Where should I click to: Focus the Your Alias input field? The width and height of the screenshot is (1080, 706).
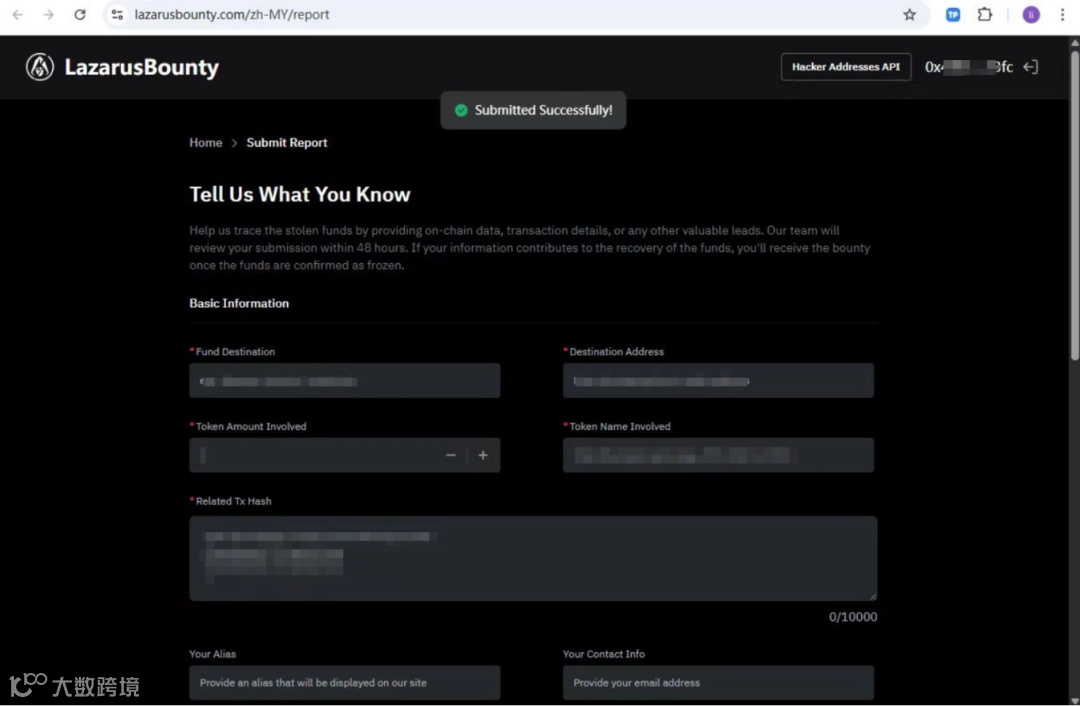click(344, 683)
